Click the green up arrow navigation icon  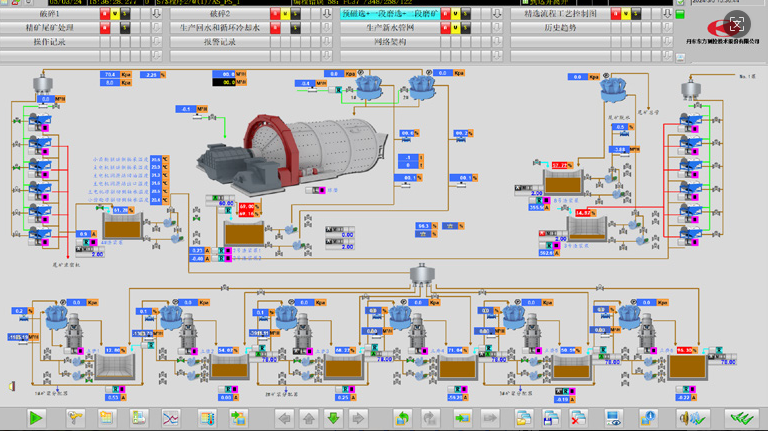pyautogui.click(x=309, y=416)
